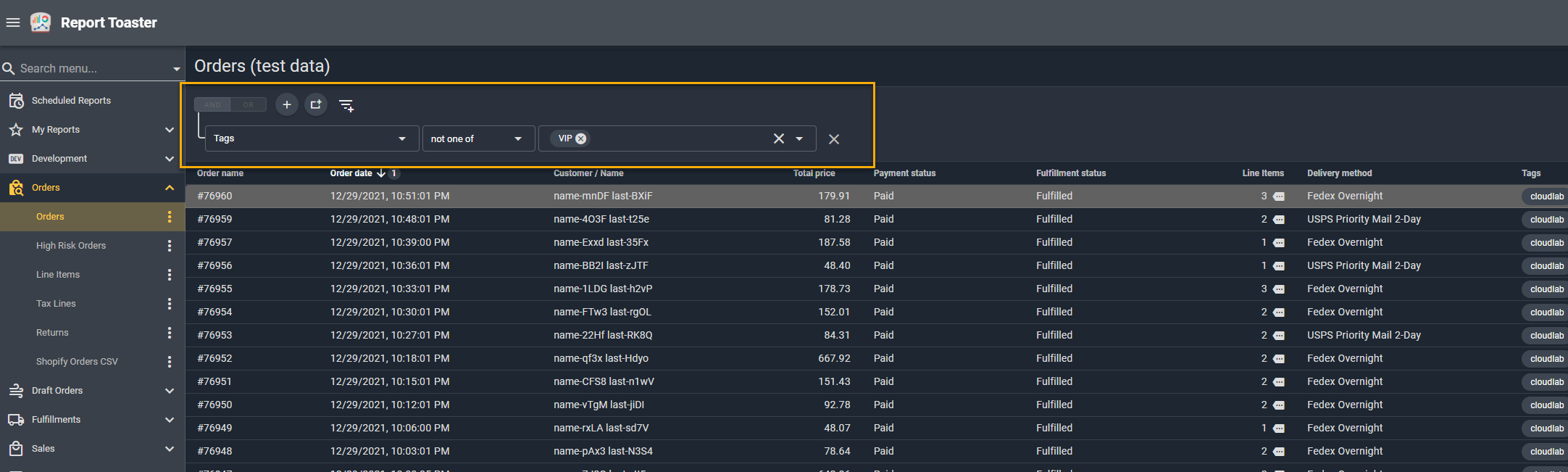The height and width of the screenshot is (472, 1568).
Task: Open options menu for High Risk Orders
Action: [x=170, y=246]
